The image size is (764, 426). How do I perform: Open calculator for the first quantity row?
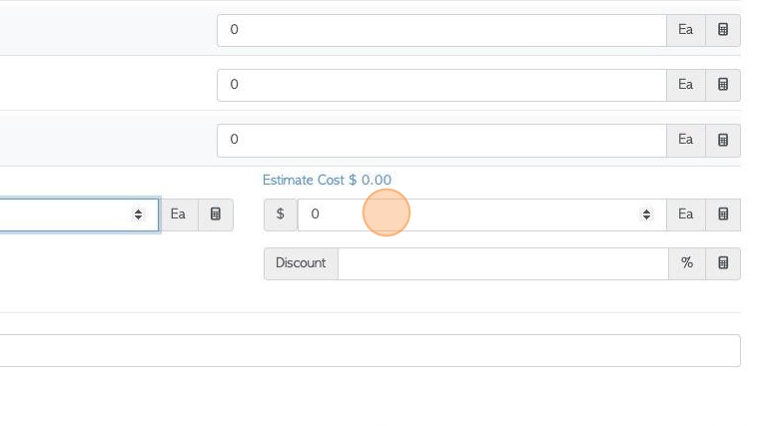723,30
